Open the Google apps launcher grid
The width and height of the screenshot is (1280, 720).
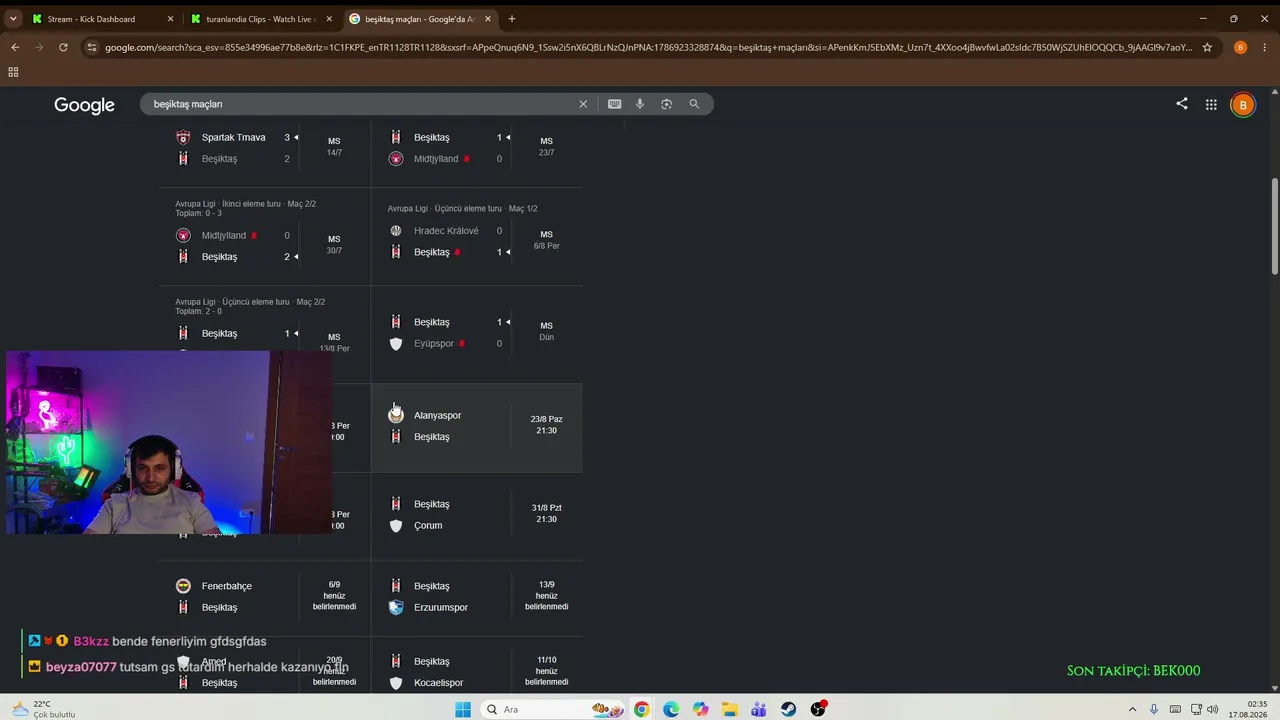(x=1211, y=104)
